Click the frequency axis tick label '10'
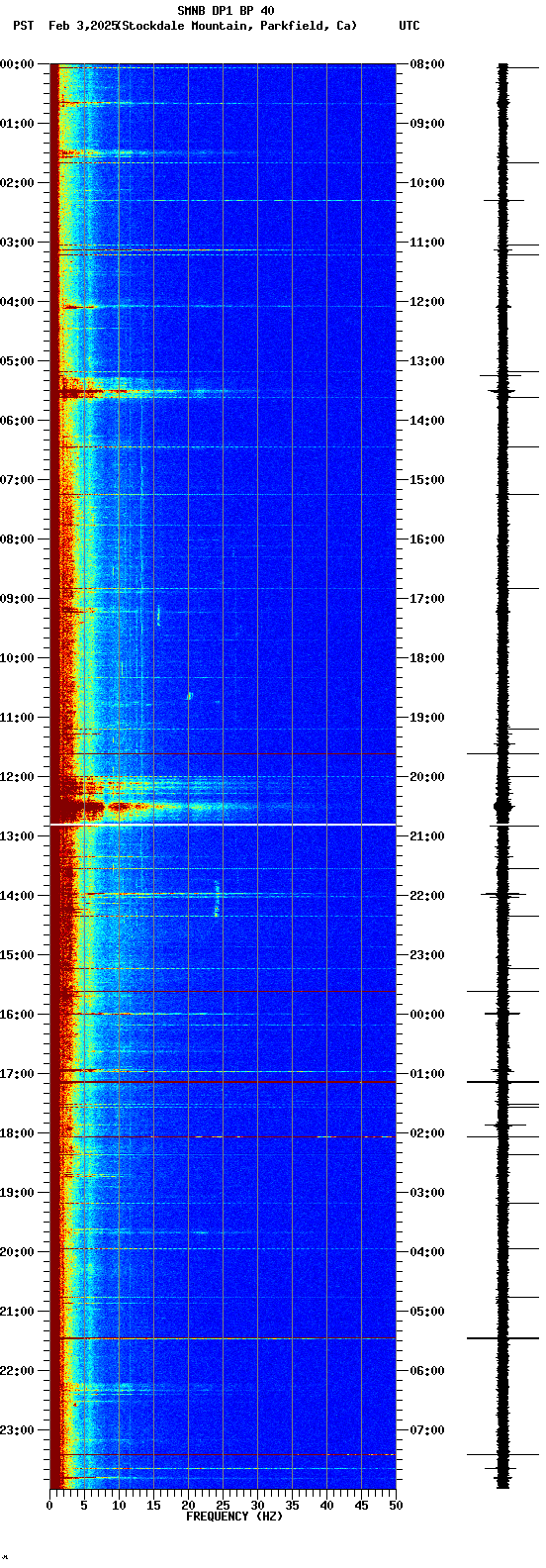This screenshot has height=1568, width=546. [119, 1506]
